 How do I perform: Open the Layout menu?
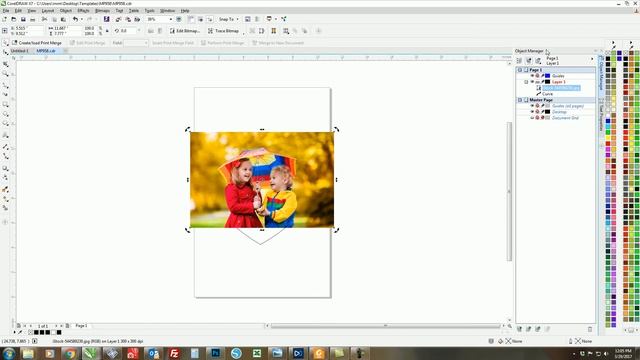(48, 11)
